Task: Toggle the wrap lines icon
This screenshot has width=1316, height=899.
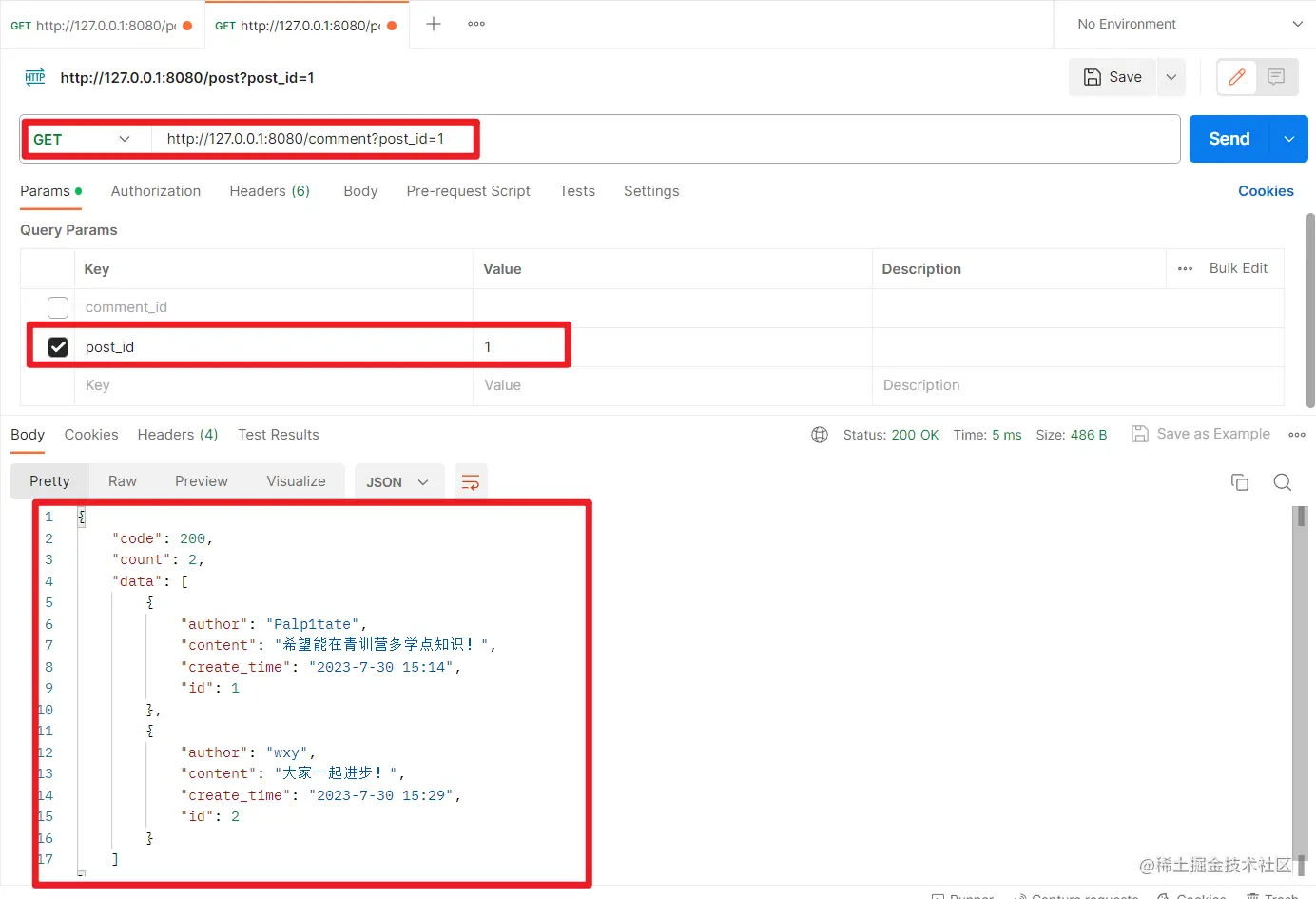Action: pos(471,482)
